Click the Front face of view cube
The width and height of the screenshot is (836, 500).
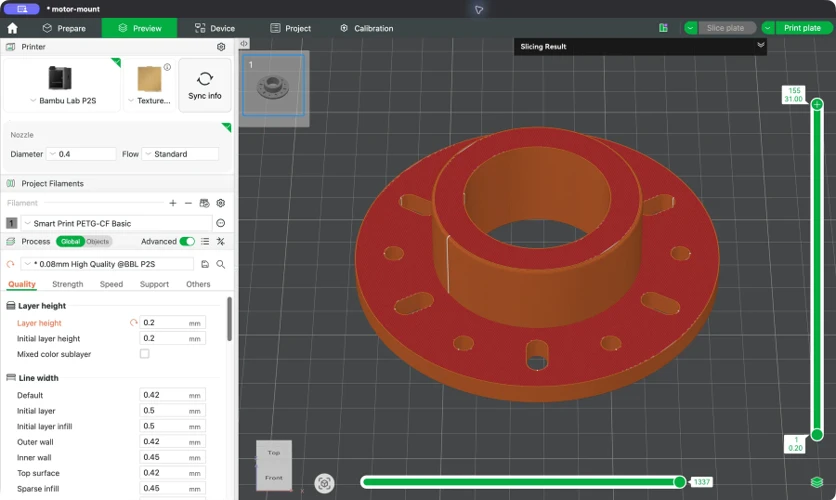[x=274, y=478]
